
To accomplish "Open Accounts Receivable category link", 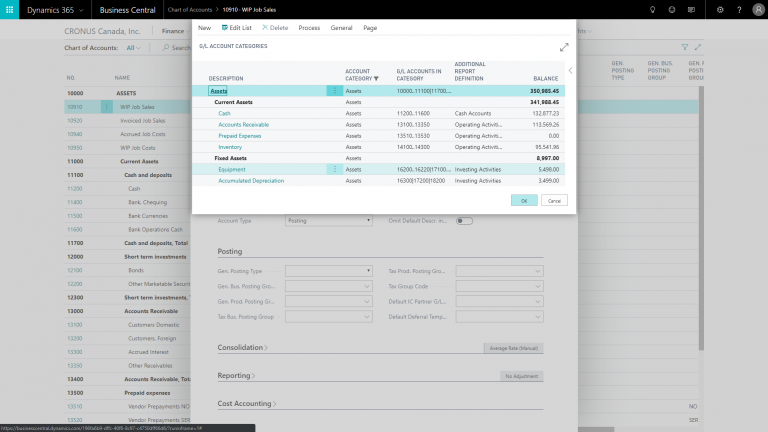I will click(243, 124).
